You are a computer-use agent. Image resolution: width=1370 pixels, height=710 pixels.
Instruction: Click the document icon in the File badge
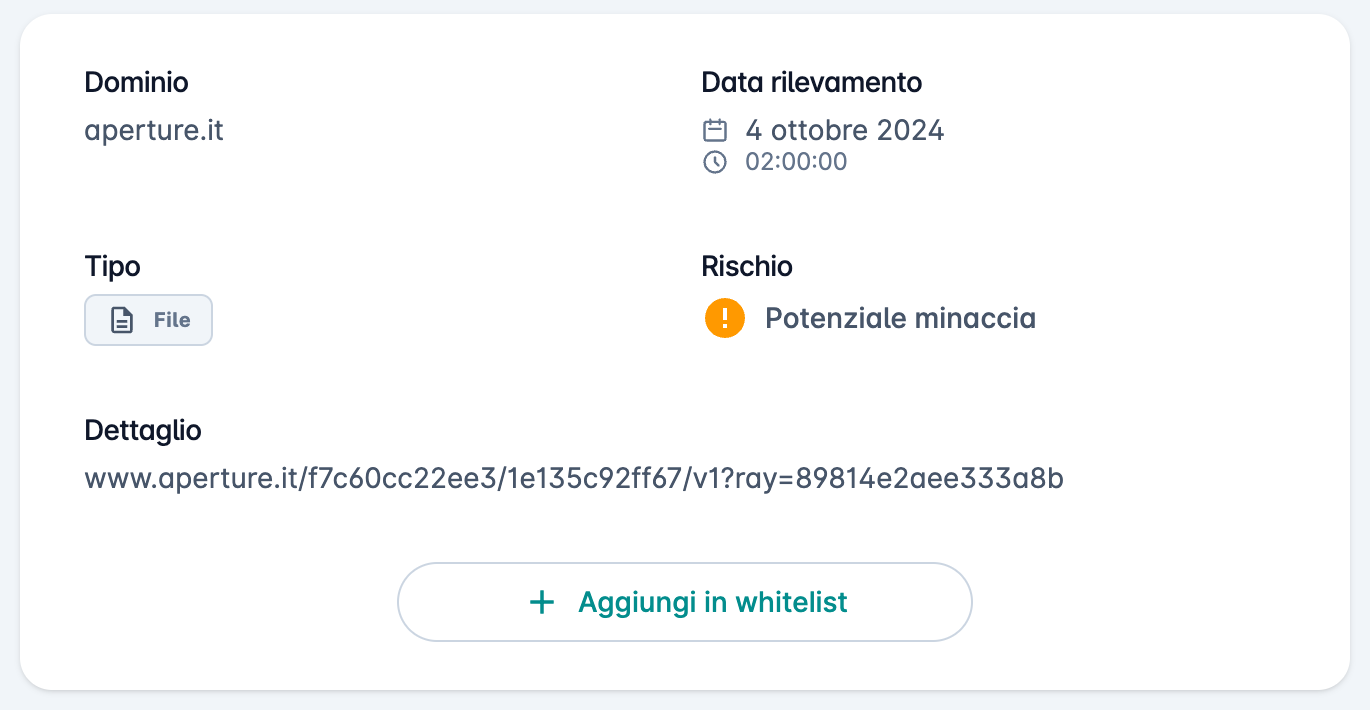tap(122, 321)
